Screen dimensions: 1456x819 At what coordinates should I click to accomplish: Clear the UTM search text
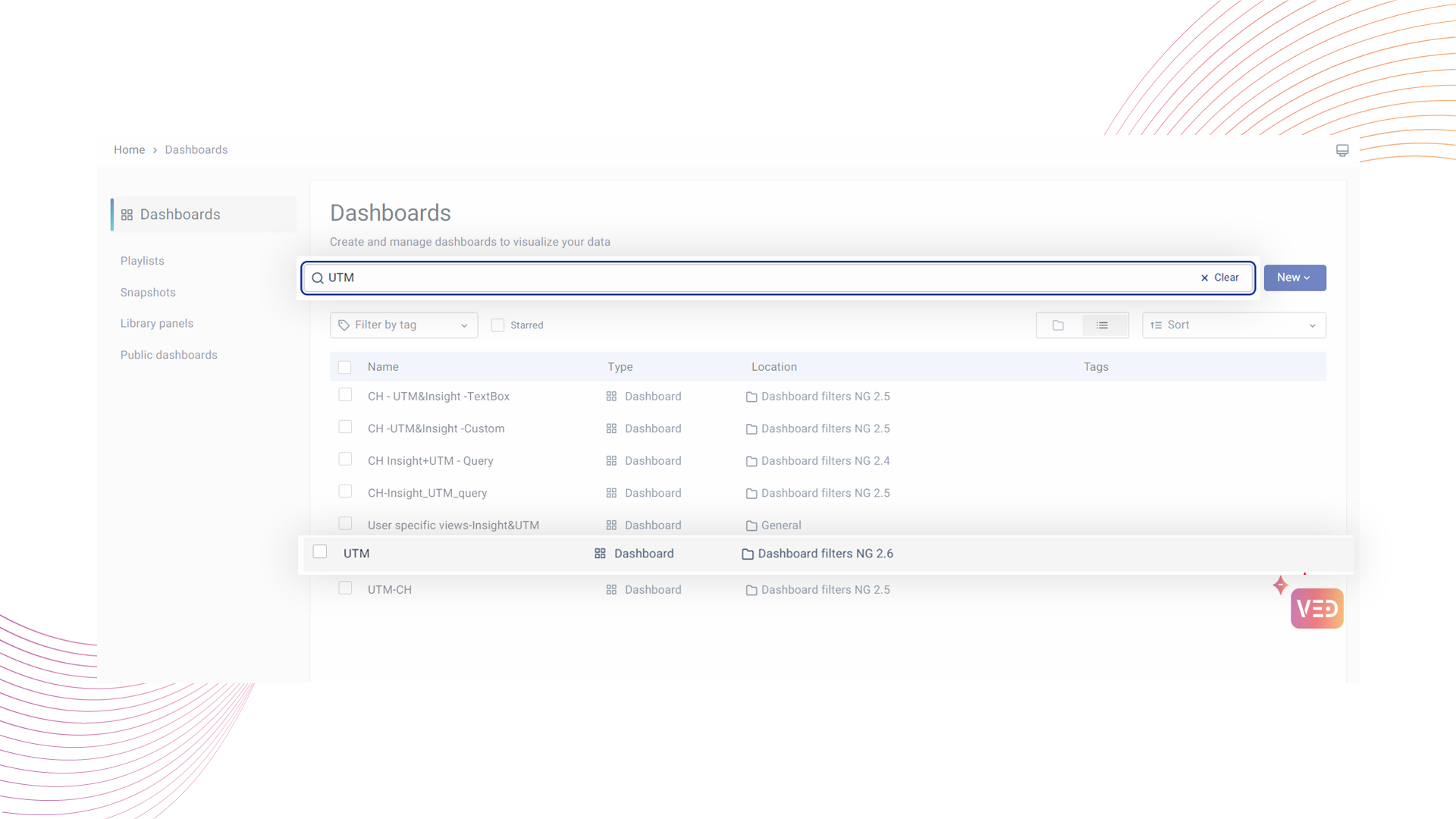(x=1219, y=278)
